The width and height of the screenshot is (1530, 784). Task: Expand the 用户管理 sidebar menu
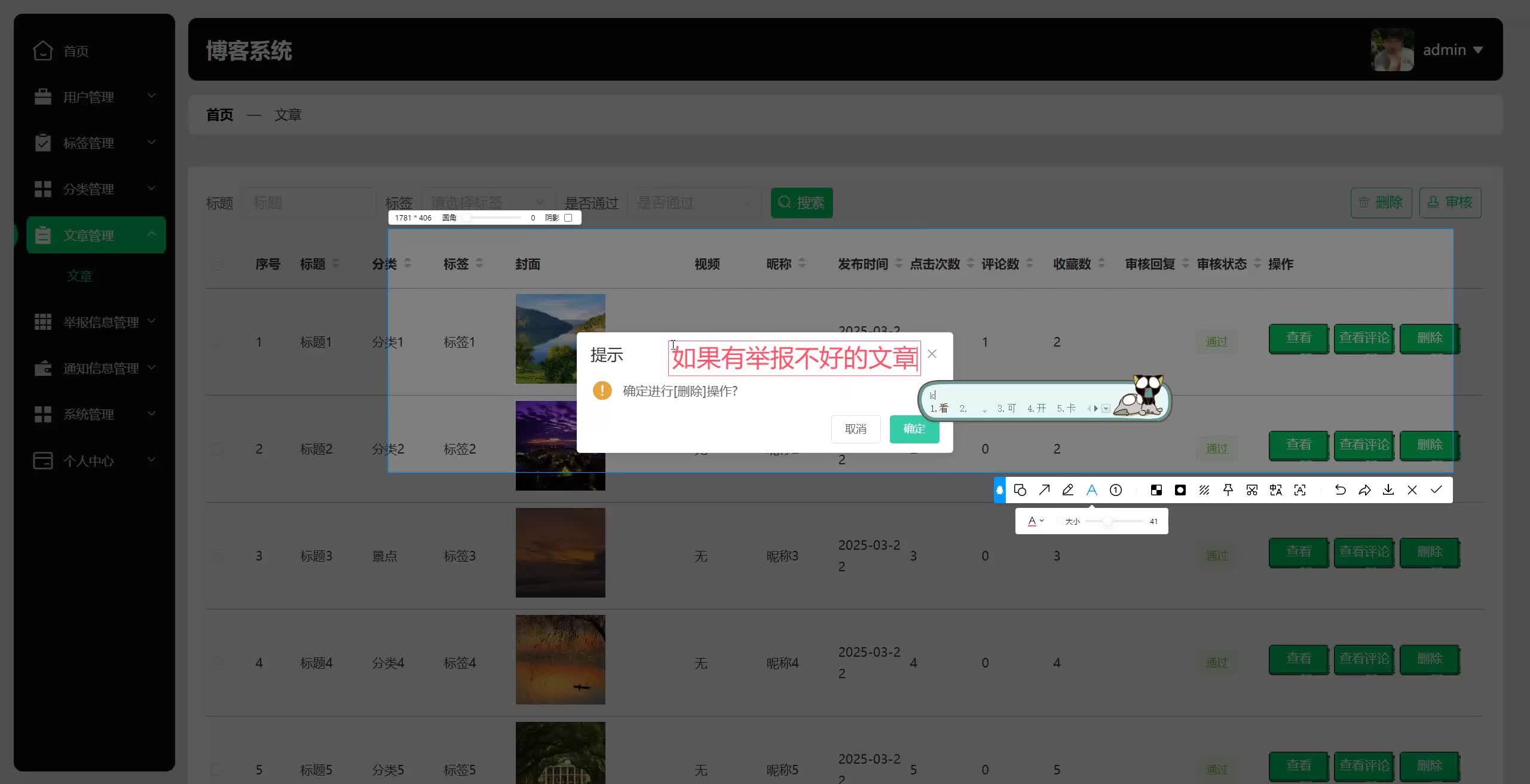click(96, 96)
